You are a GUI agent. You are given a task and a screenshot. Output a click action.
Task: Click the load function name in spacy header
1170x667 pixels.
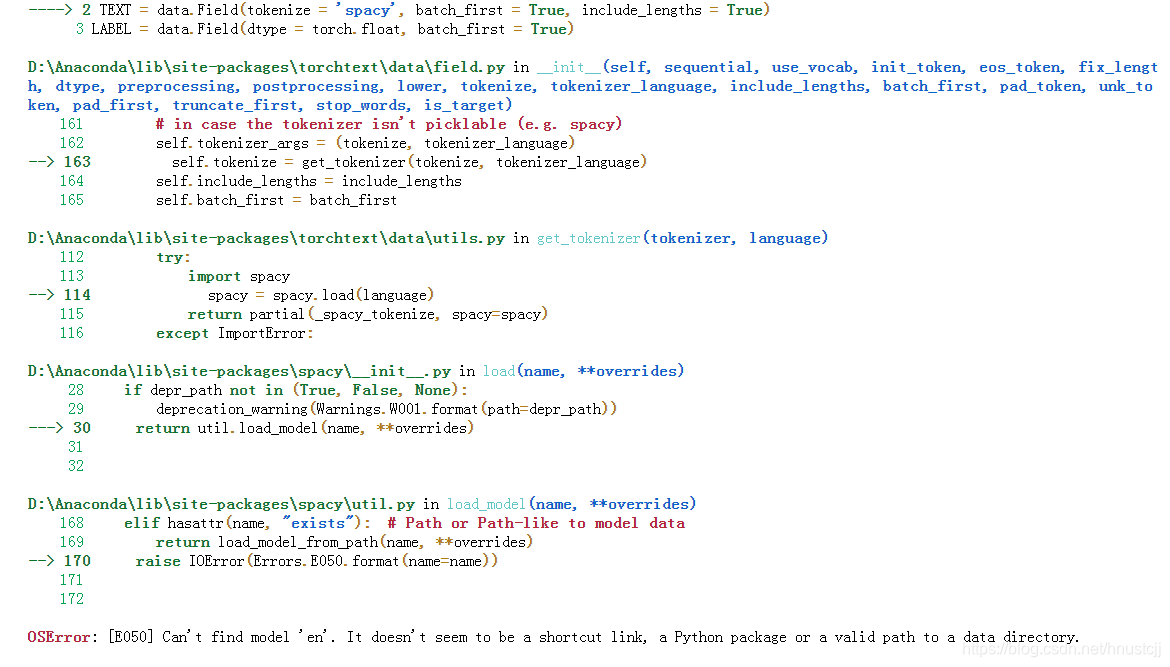coord(499,371)
